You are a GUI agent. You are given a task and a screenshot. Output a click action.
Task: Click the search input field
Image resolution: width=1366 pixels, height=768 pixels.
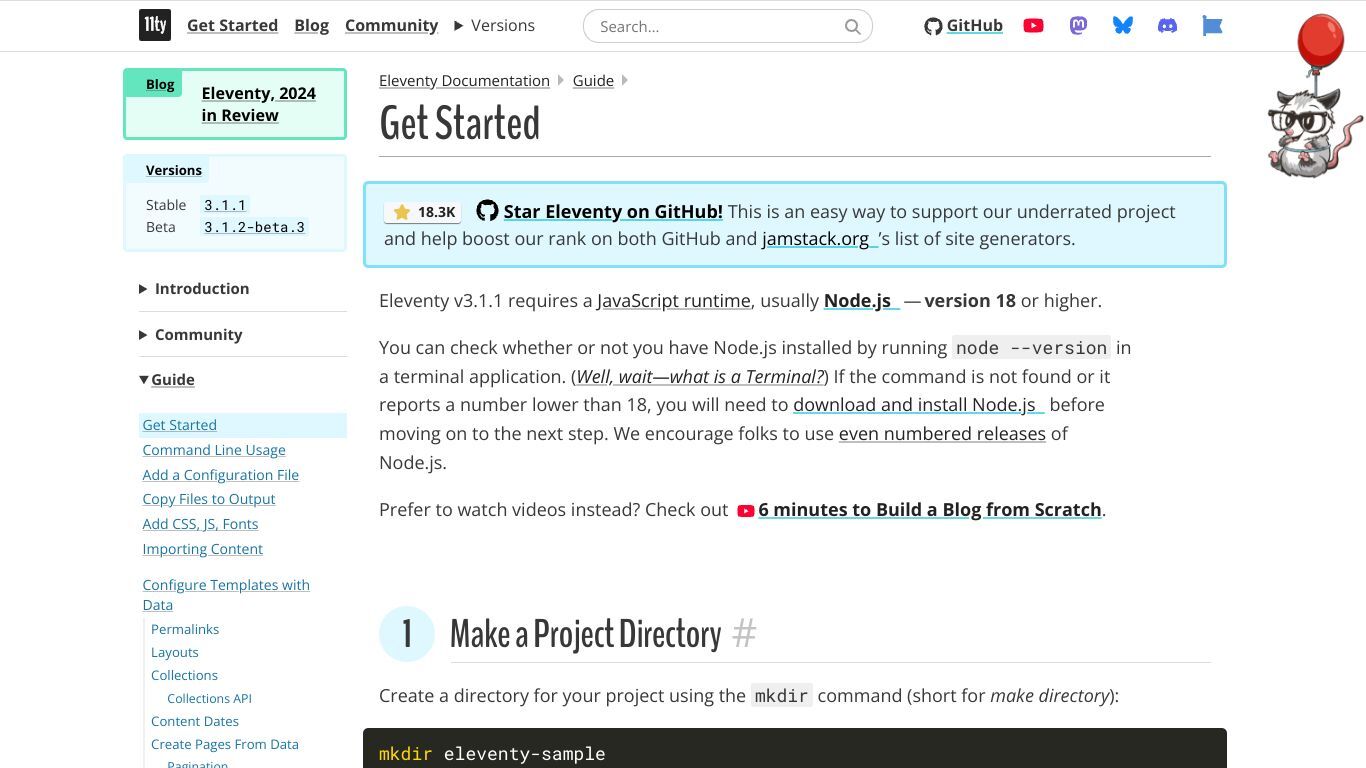pyautogui.click(x=728, y=26)
